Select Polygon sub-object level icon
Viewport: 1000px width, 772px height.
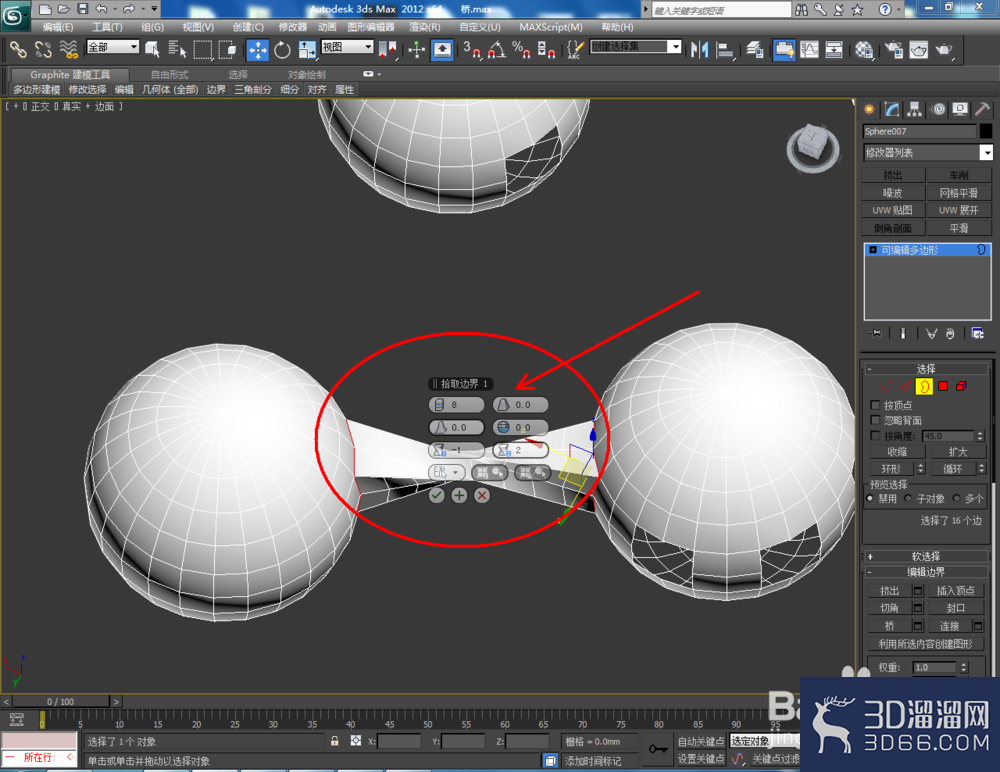click(943, 386)
